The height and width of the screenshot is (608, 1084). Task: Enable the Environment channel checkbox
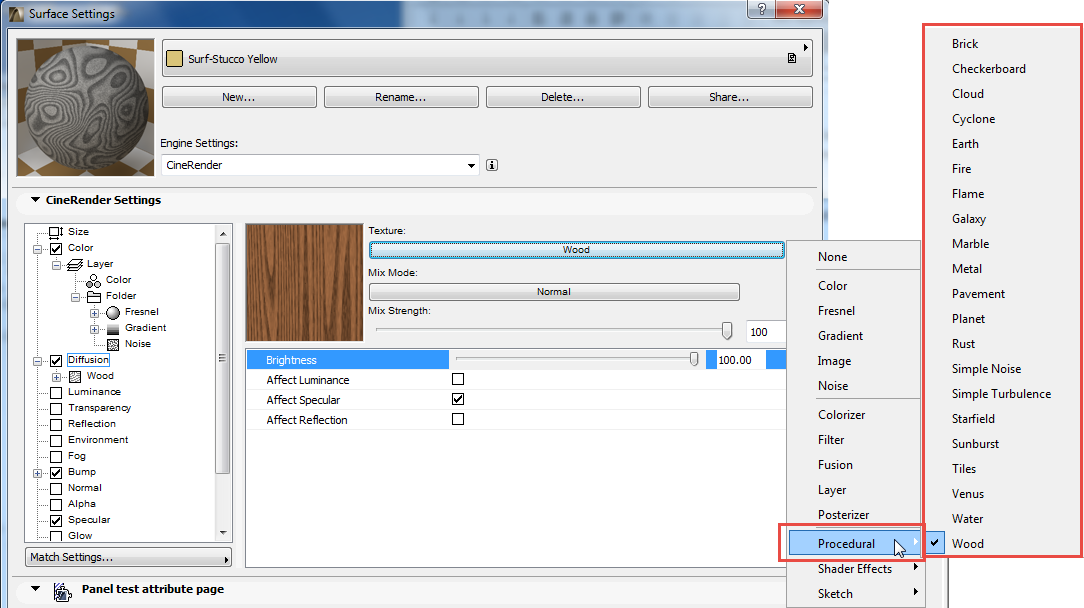click(x=56, y=440)
